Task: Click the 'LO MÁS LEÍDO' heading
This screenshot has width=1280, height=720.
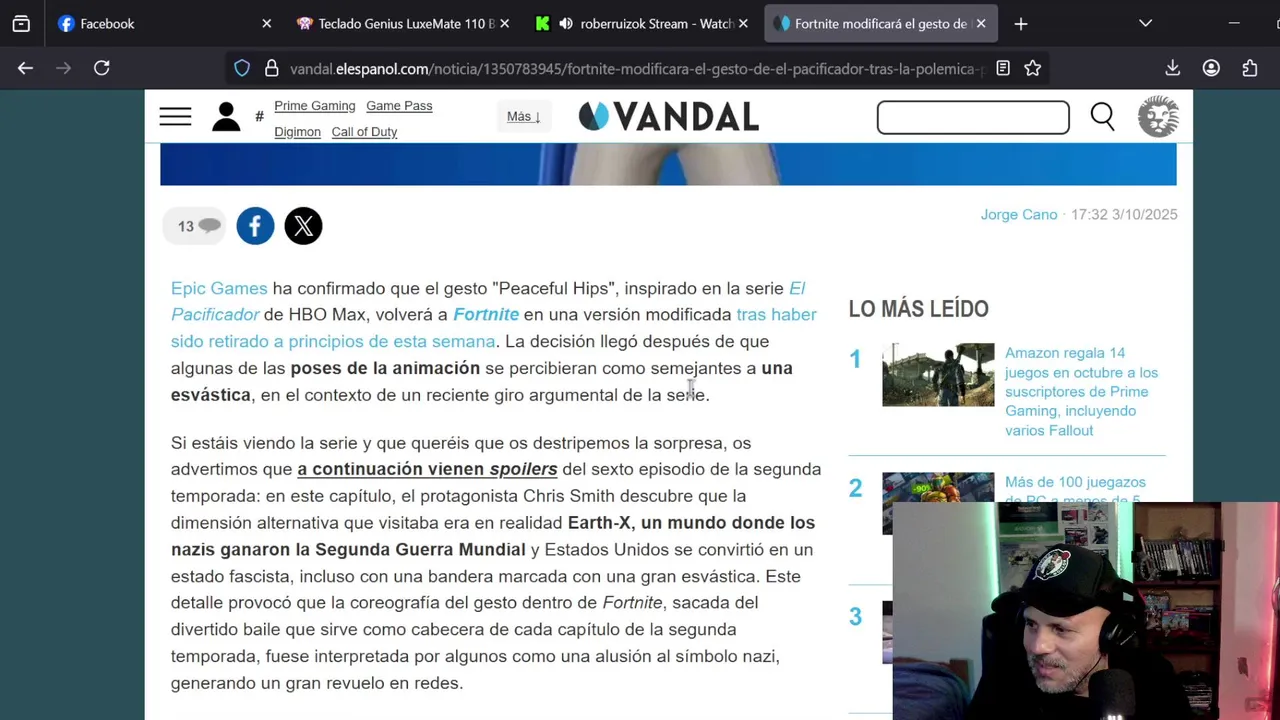Action: click(918, 309)
